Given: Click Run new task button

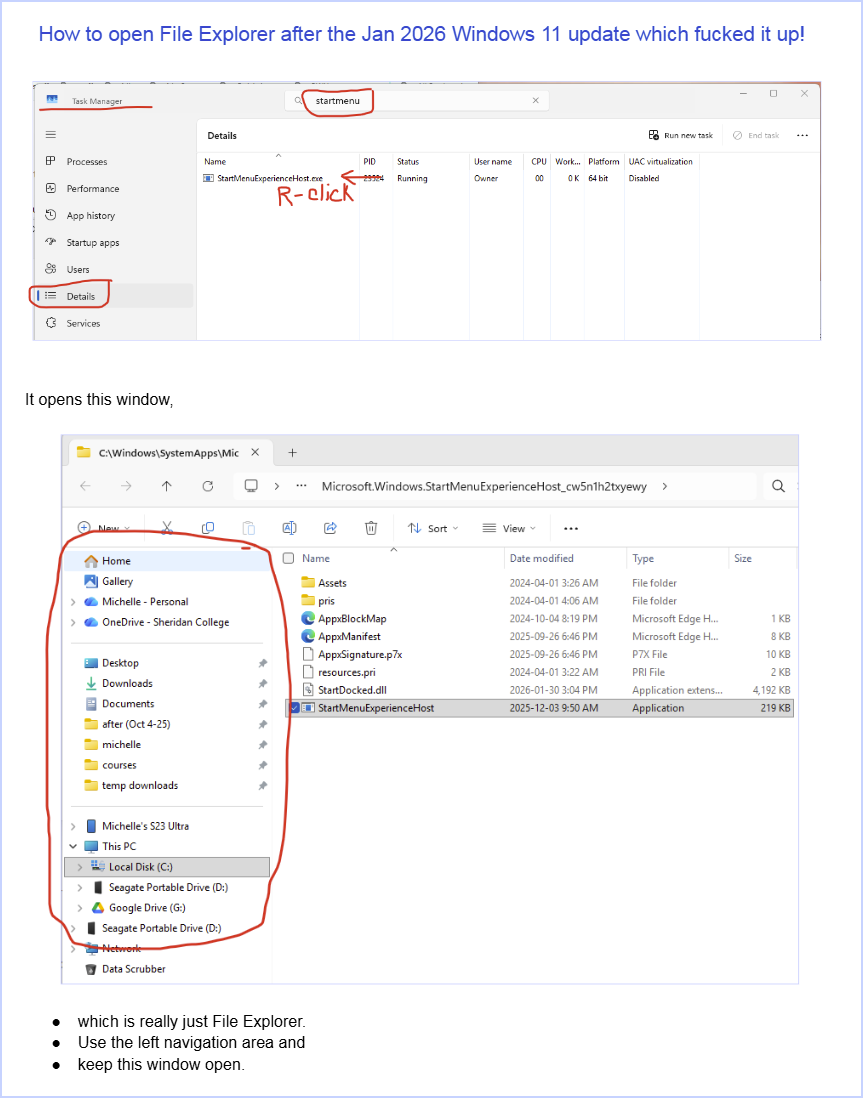Looking at the screenshot, I should 680,135.
